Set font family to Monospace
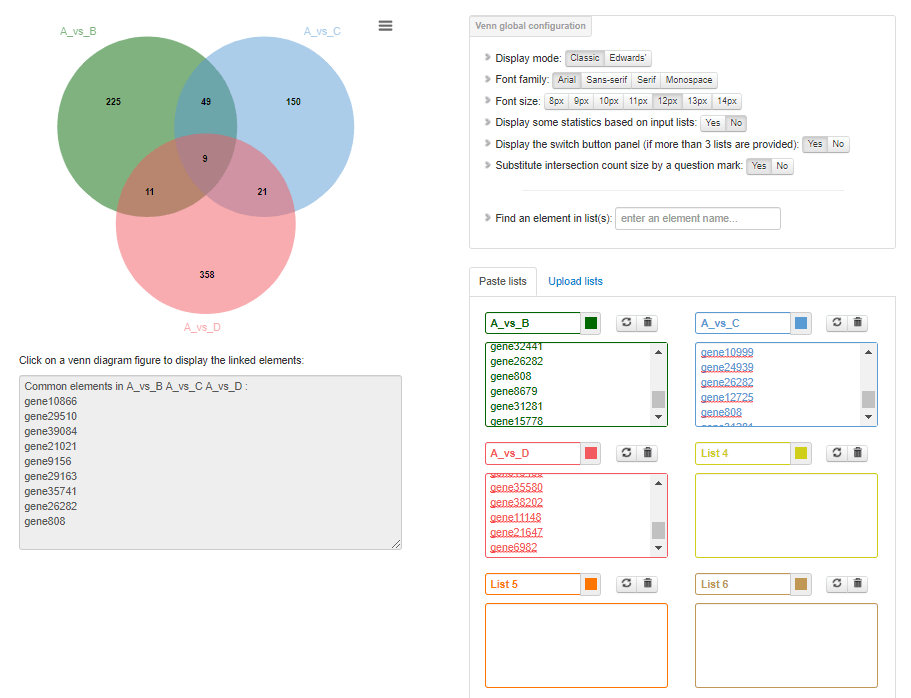The width and height of the screenshot is (911, 698). tap(689, 80)
